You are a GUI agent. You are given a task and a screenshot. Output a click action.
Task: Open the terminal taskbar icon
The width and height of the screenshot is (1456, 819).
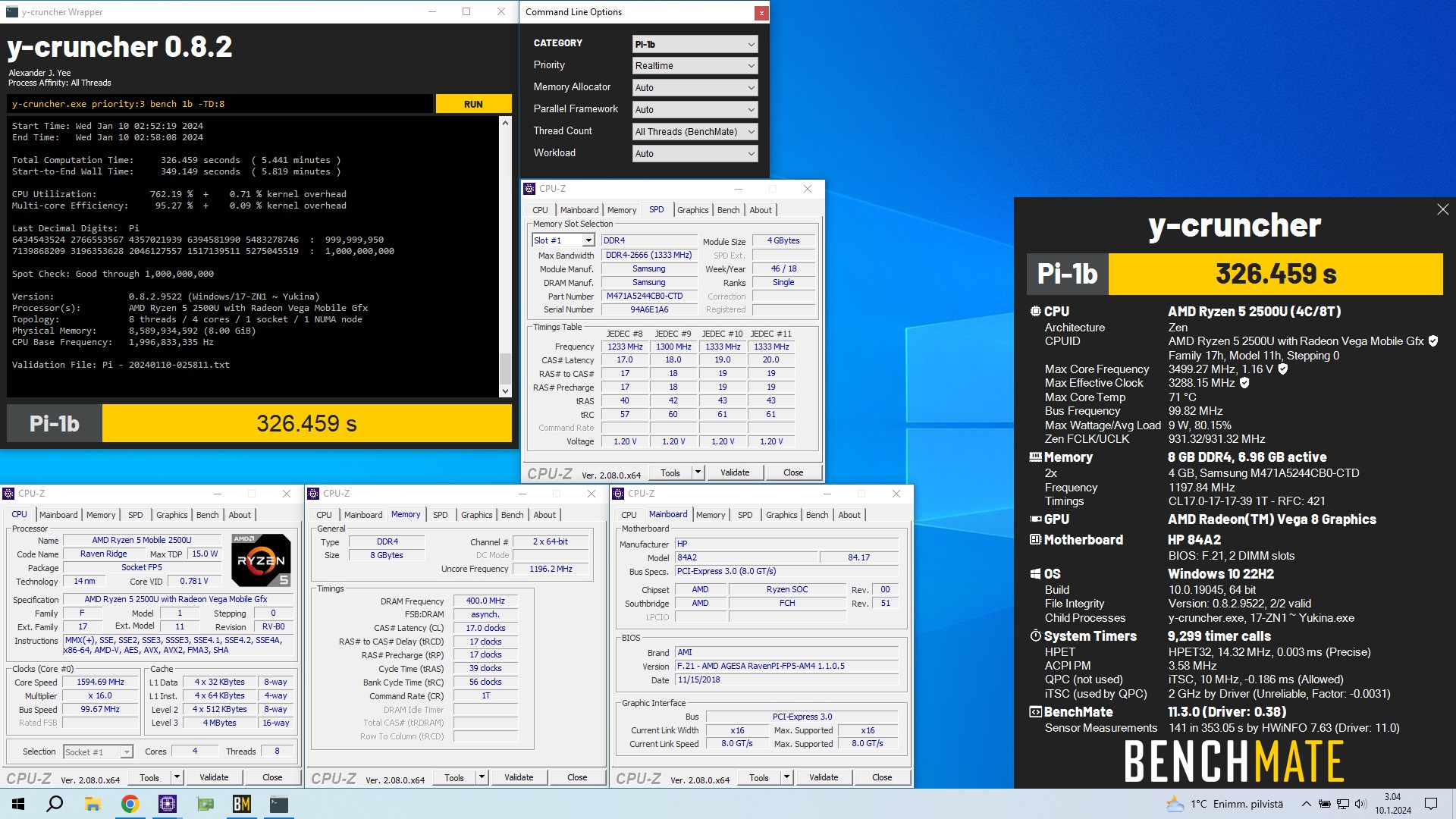coord(278,804)
